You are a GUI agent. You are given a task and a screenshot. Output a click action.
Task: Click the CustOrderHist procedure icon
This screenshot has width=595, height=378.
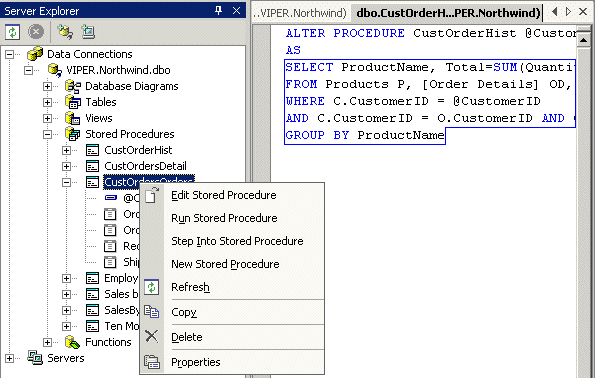(92, 150)
